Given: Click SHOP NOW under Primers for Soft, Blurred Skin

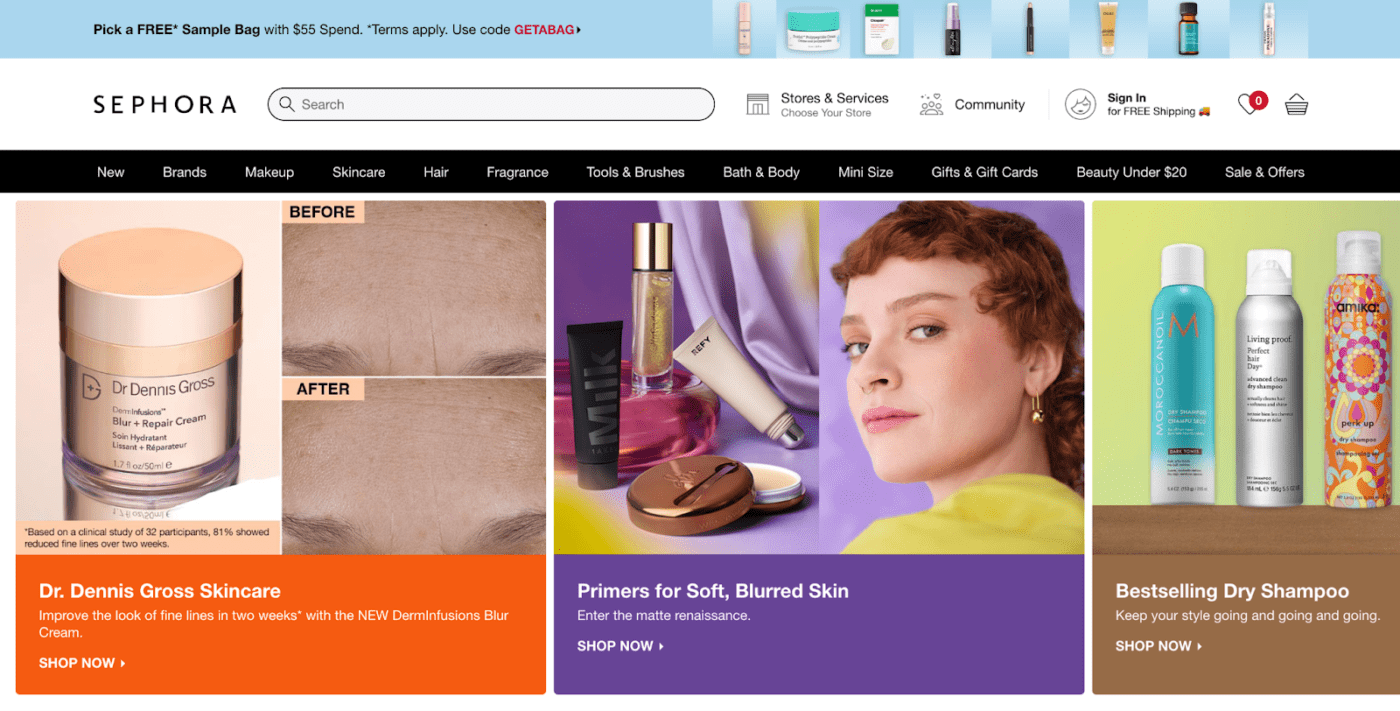Looking at the screenshot, I should click(620, 646).
